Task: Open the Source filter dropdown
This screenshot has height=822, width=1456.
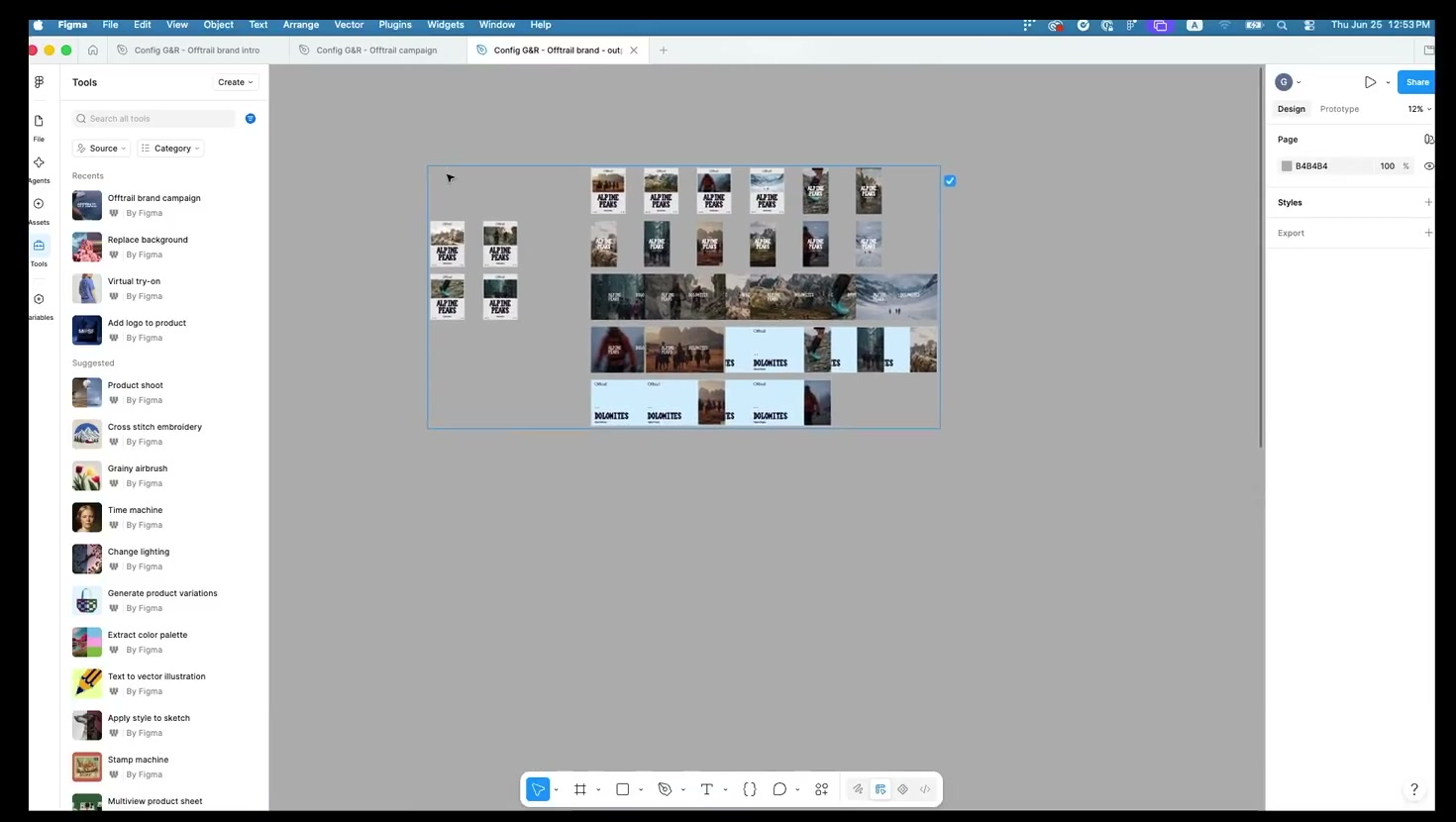Action: (102, 149)
